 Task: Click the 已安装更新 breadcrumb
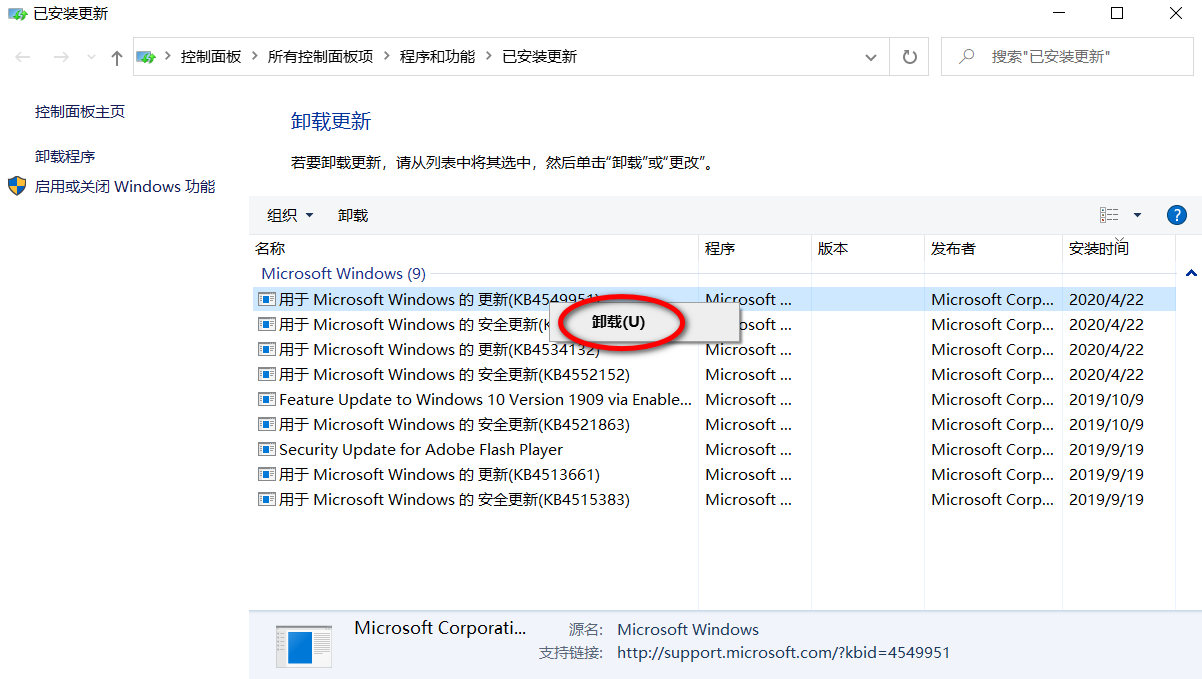[539, 57]
